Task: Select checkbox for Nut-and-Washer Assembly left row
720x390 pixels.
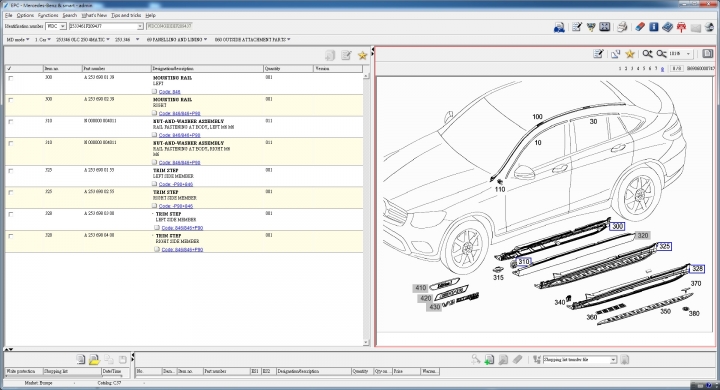Action: [x=11, y=122]
